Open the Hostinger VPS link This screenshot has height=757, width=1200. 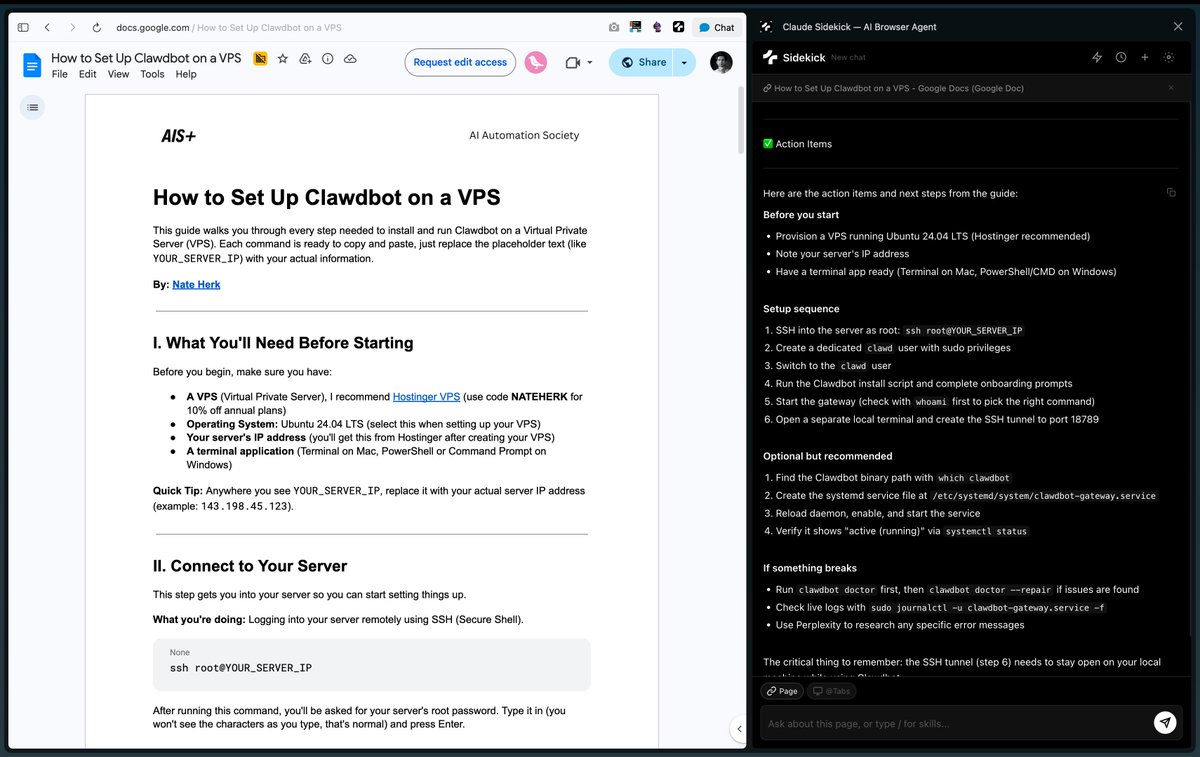[426, 397]
